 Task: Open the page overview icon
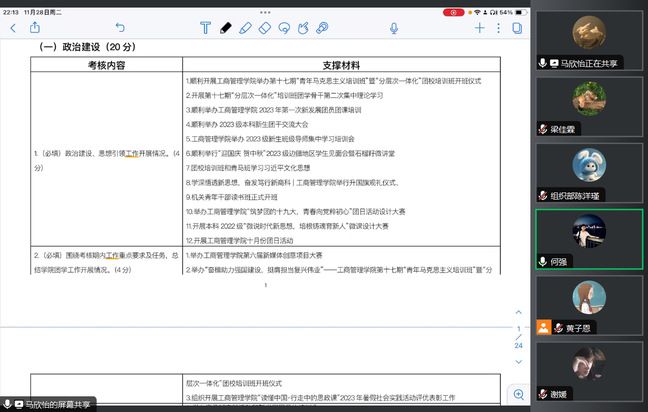click(x=517, y=28)
